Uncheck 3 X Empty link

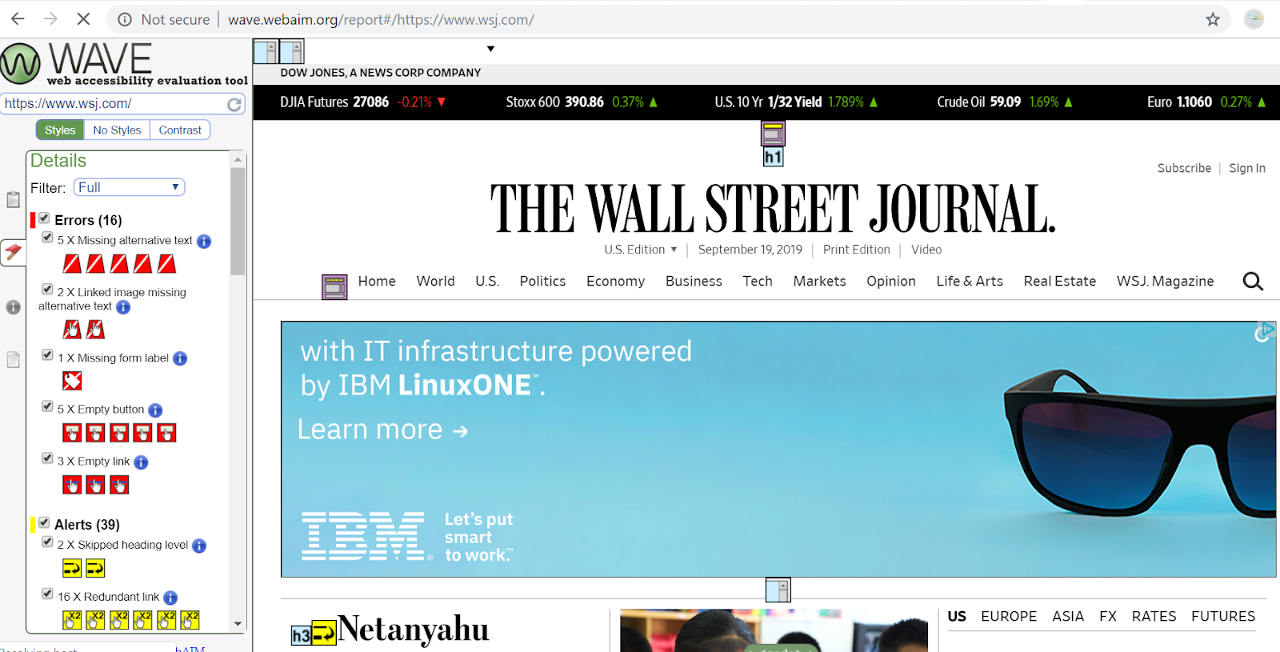(x=47, y=458)
